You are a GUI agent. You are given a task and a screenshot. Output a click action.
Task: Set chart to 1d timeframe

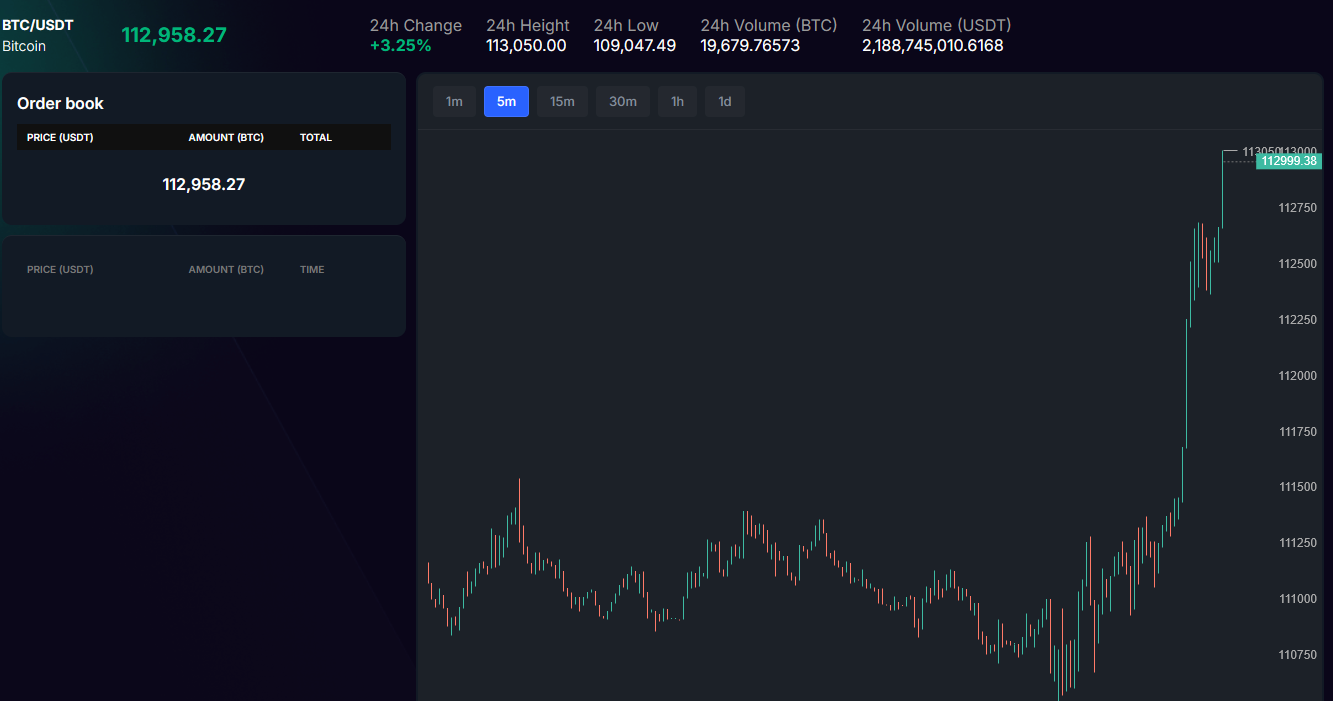pyautogui.click(x=724, y=101)
